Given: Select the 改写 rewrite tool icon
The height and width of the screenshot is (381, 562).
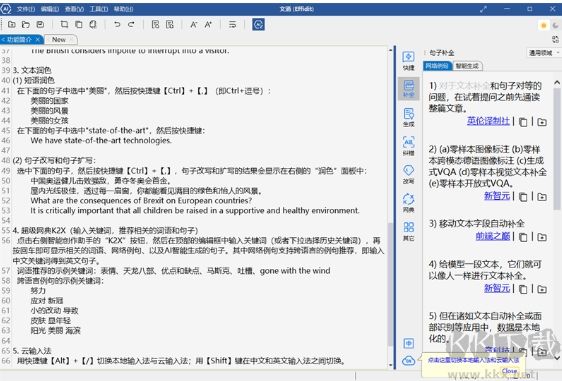Looking at the screenshot, I should 408,174.
